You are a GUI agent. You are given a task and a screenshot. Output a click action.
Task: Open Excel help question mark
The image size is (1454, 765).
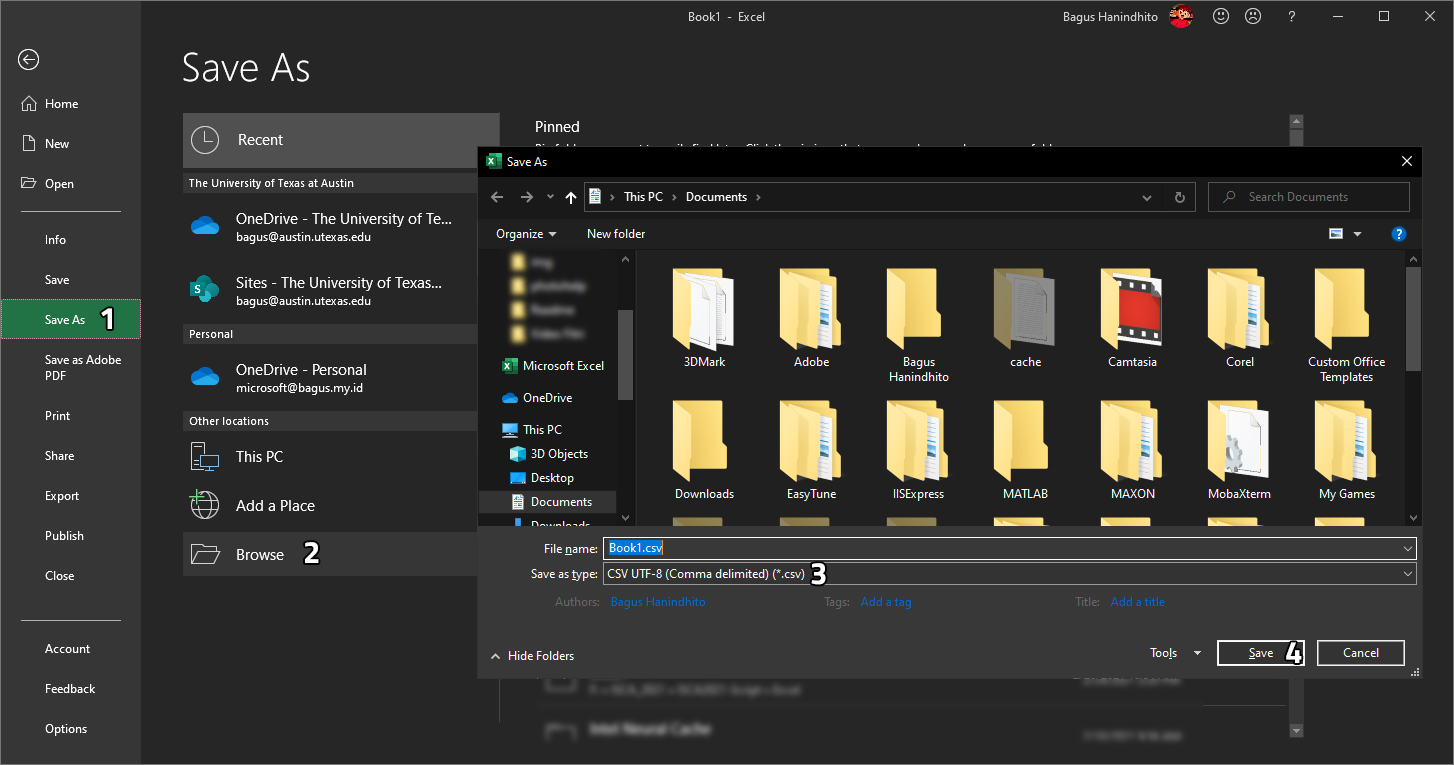[1292, 16]
